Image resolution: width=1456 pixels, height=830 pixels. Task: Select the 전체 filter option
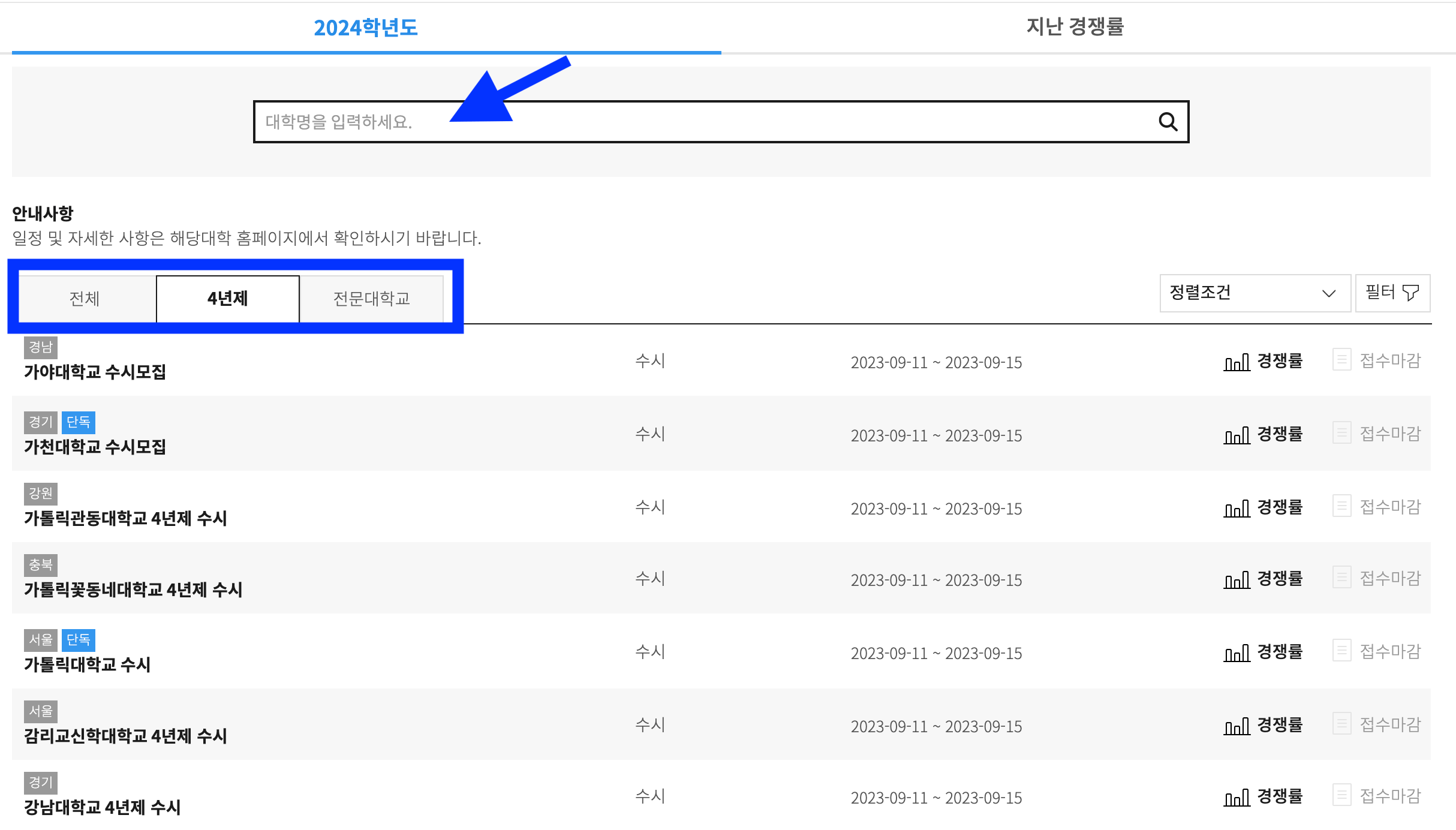point(85,298)
